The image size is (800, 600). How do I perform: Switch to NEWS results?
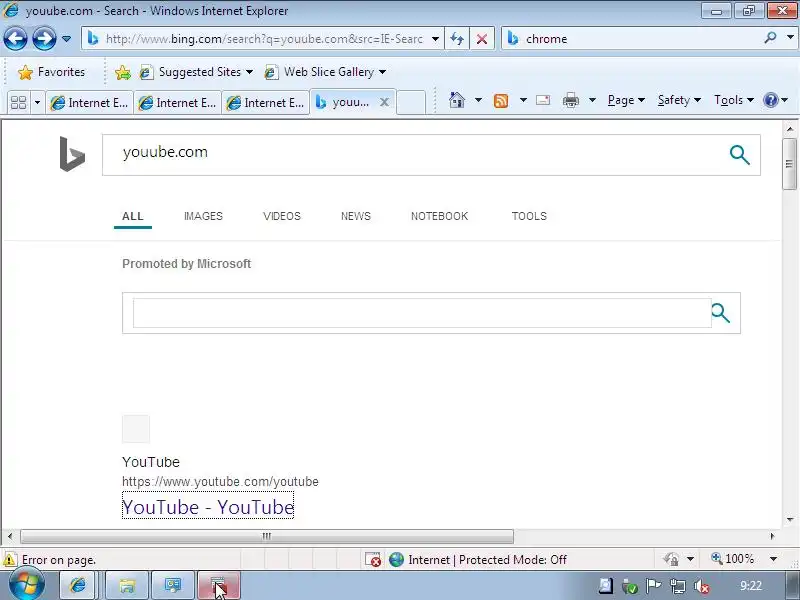[356, 216]
